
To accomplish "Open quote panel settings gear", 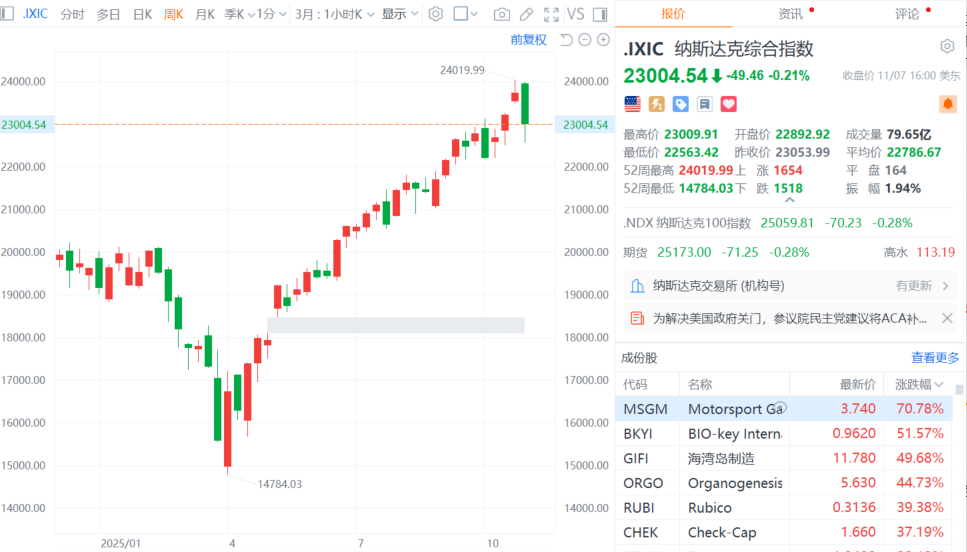I will (947, 46).
